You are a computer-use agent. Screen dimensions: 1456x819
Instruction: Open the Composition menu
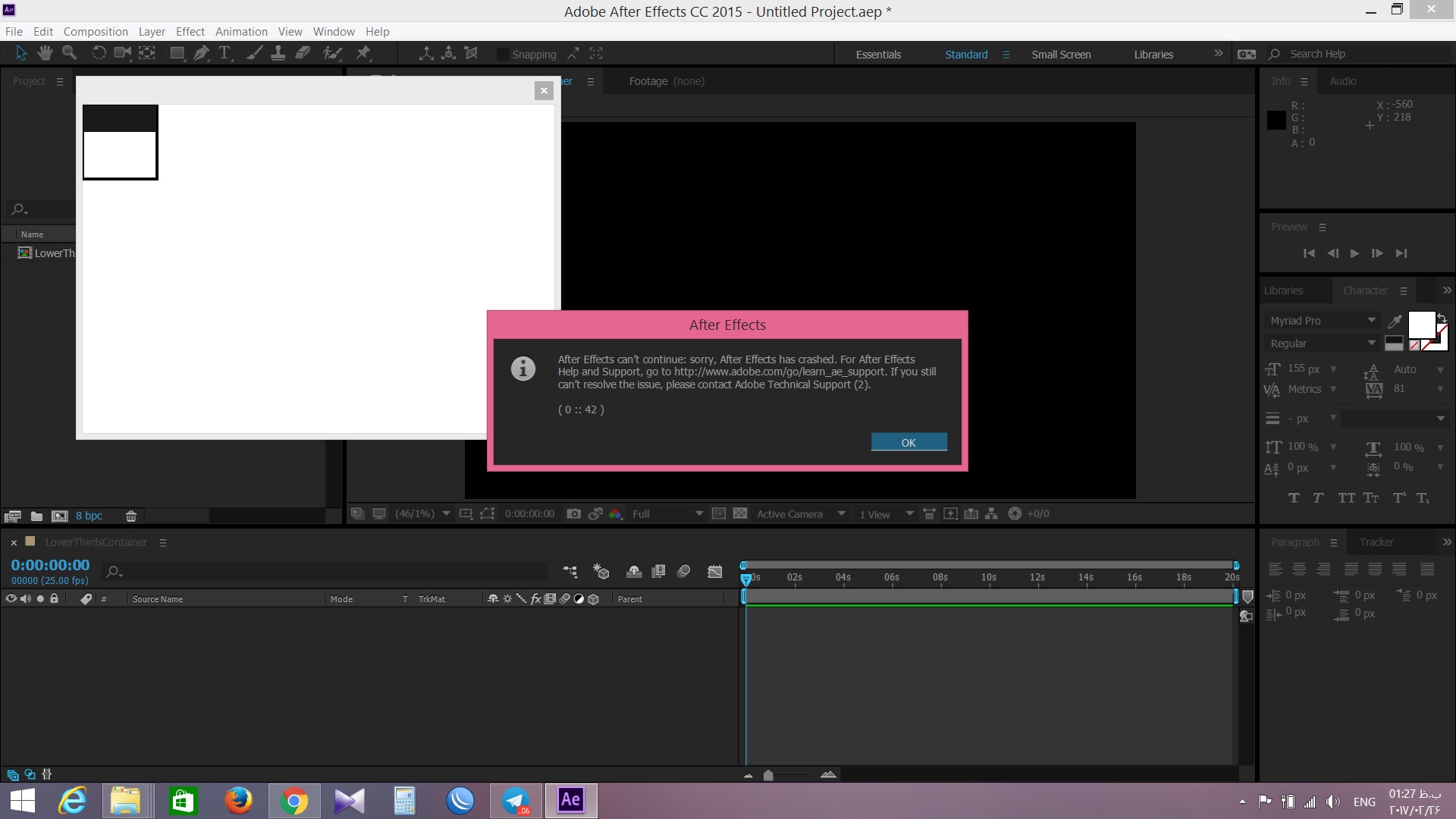pos(96,32)
